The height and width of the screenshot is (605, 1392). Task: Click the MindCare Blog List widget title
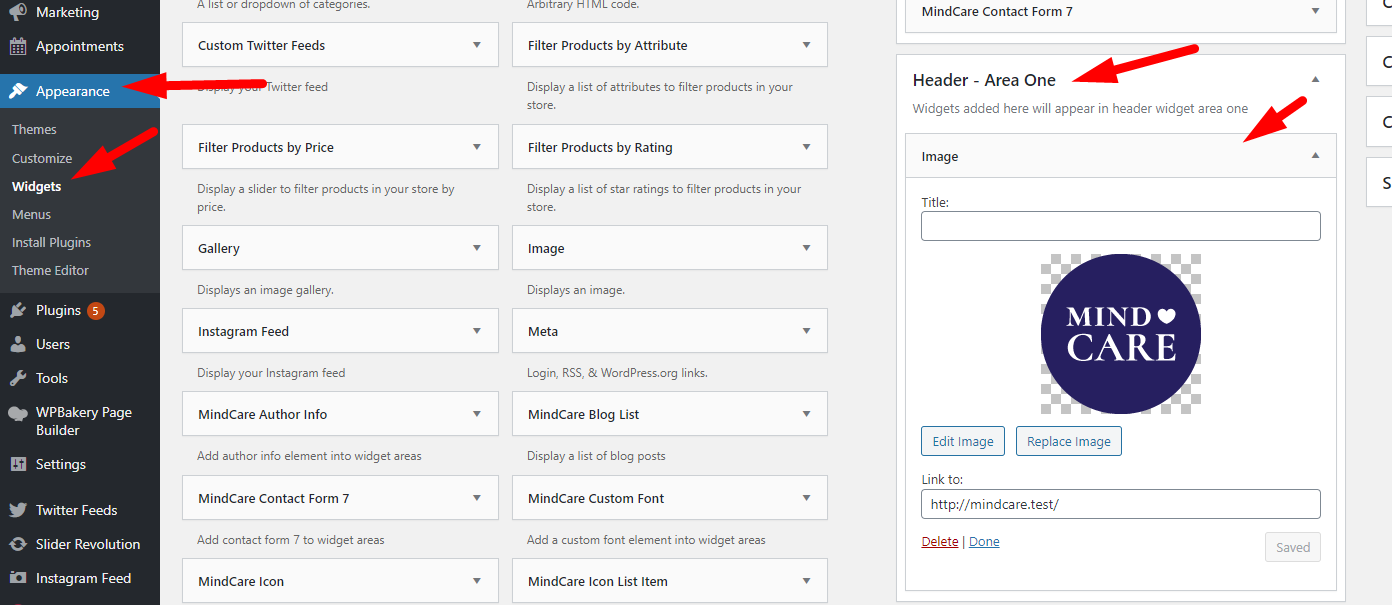(x=583, y=414)
